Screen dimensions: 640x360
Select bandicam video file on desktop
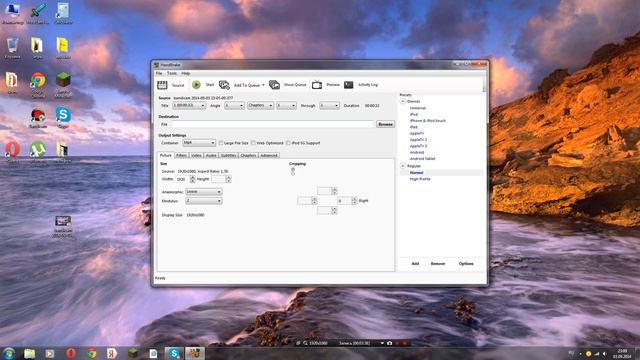click(63, 222)
